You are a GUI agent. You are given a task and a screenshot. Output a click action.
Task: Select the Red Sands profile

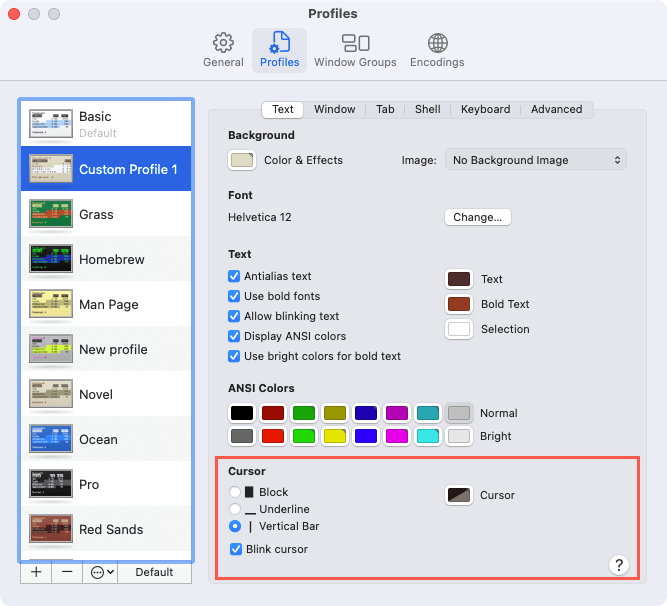pyautogui.click(x=106, y=529)
